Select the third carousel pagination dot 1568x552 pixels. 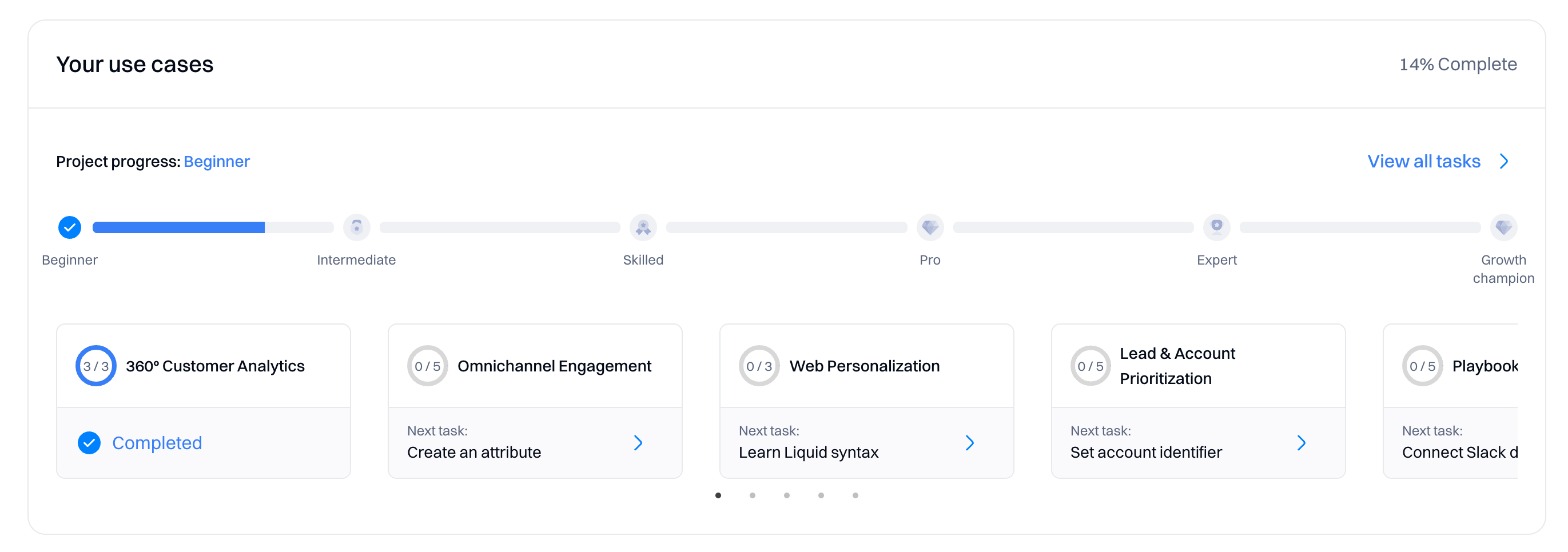tap(786, 495)
